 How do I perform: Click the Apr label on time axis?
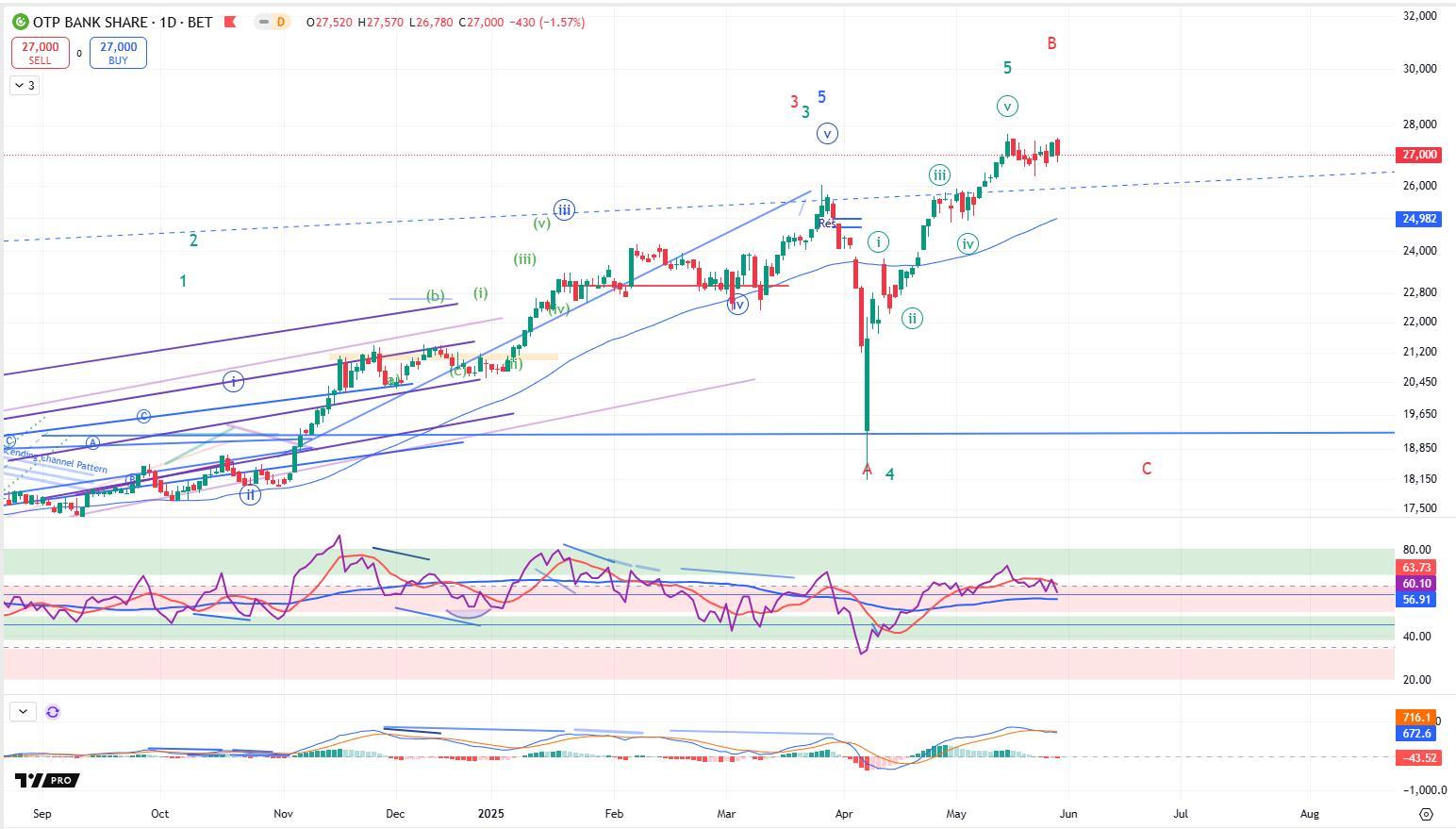[844, 813]
